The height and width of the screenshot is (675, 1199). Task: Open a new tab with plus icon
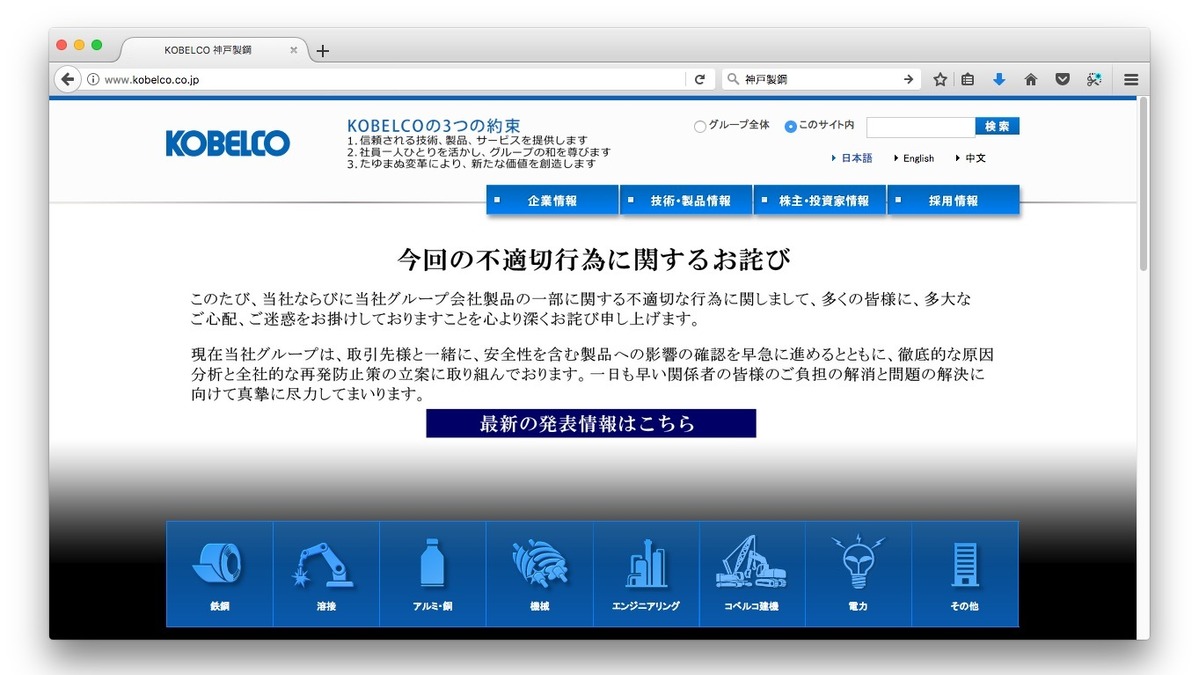pos(323,50)
